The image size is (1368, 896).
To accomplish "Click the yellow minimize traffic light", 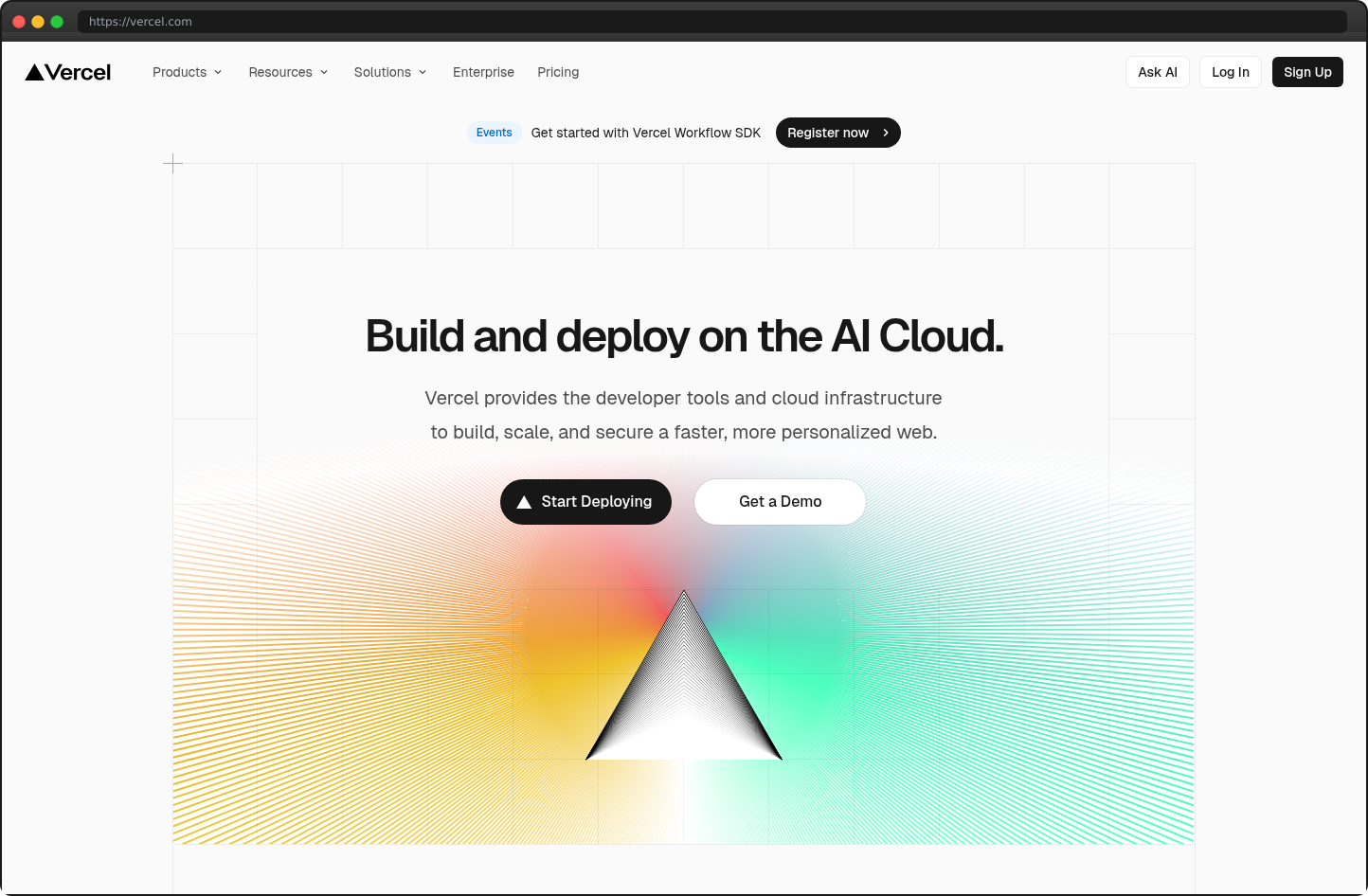I will 37,20.
